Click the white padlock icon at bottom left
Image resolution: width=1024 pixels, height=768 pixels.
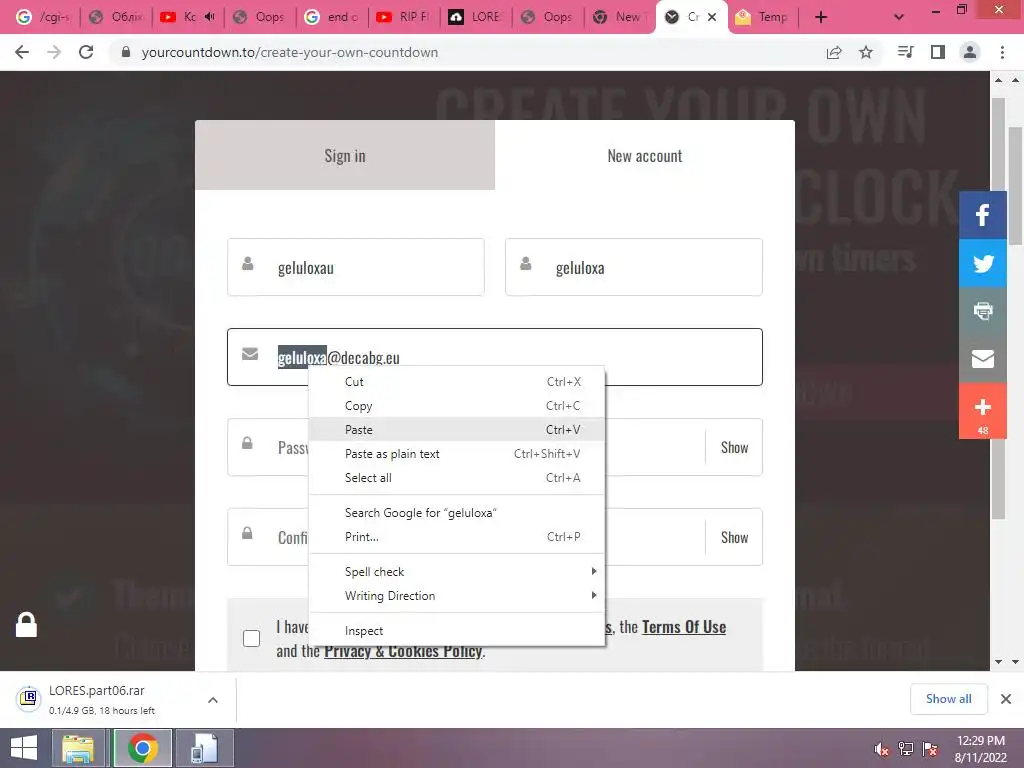(x=26, y=624)
